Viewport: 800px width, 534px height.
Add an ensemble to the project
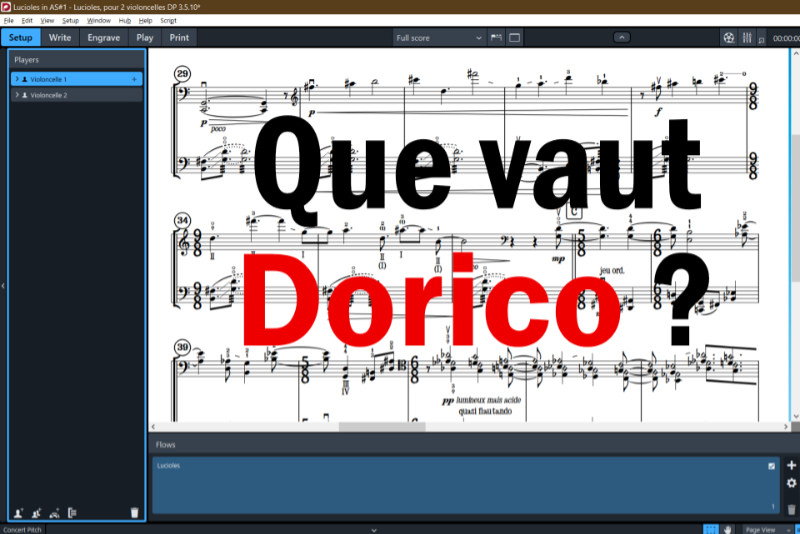click(x=55, y=513)
